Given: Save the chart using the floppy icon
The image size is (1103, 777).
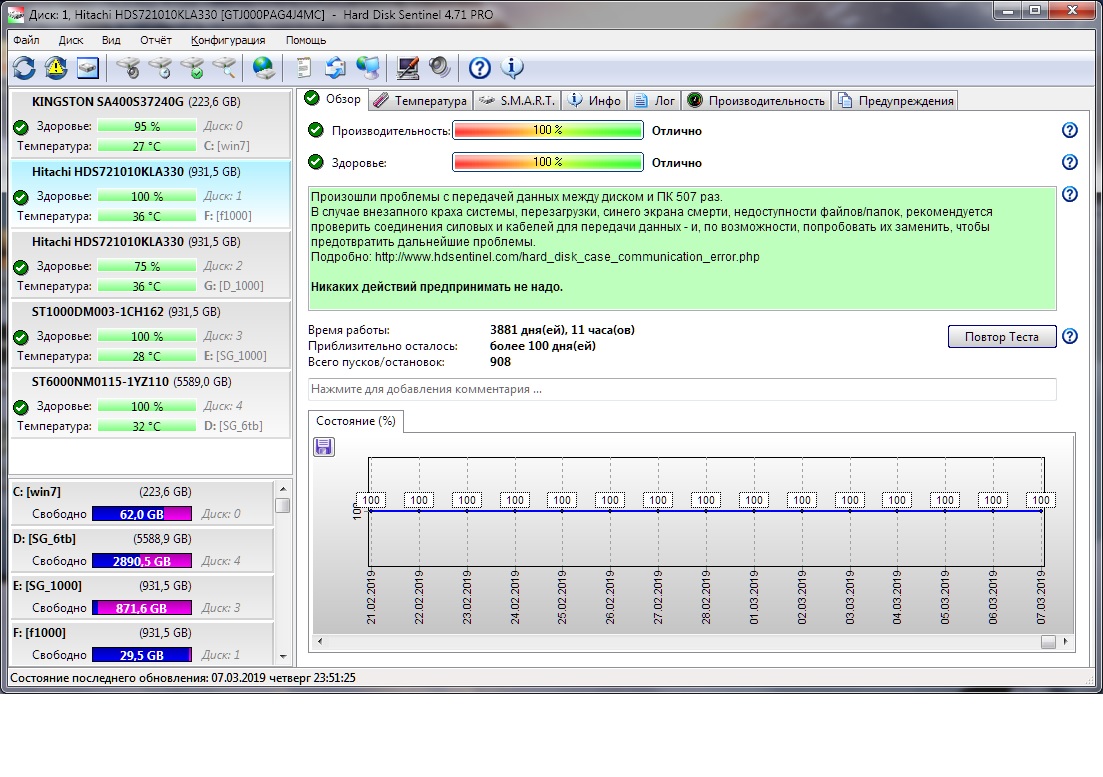Looking at the screenshot, I should (x=324, y=447).
